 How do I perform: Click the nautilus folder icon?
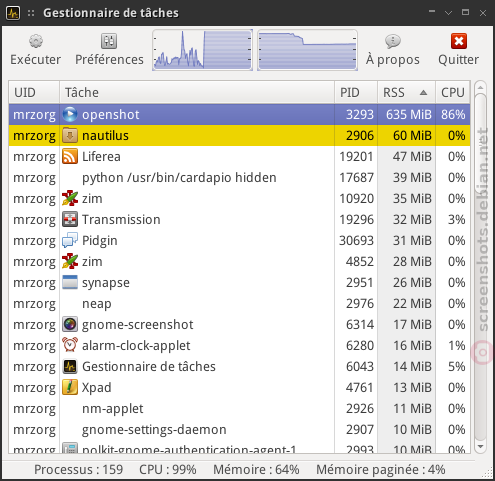coord(70,135)
